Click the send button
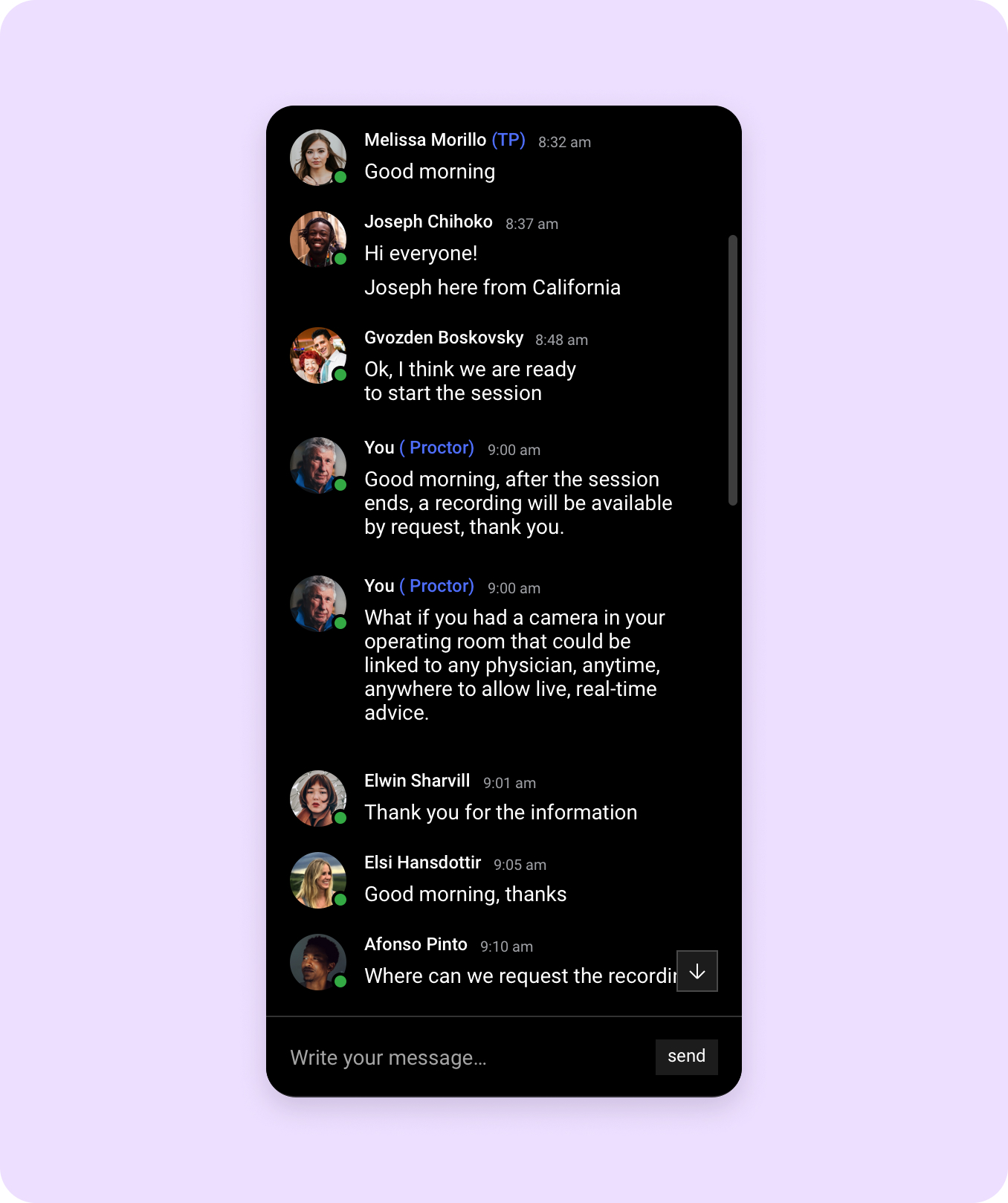Screen dimensions: 1008x1203 click(x=687, y=1057)
